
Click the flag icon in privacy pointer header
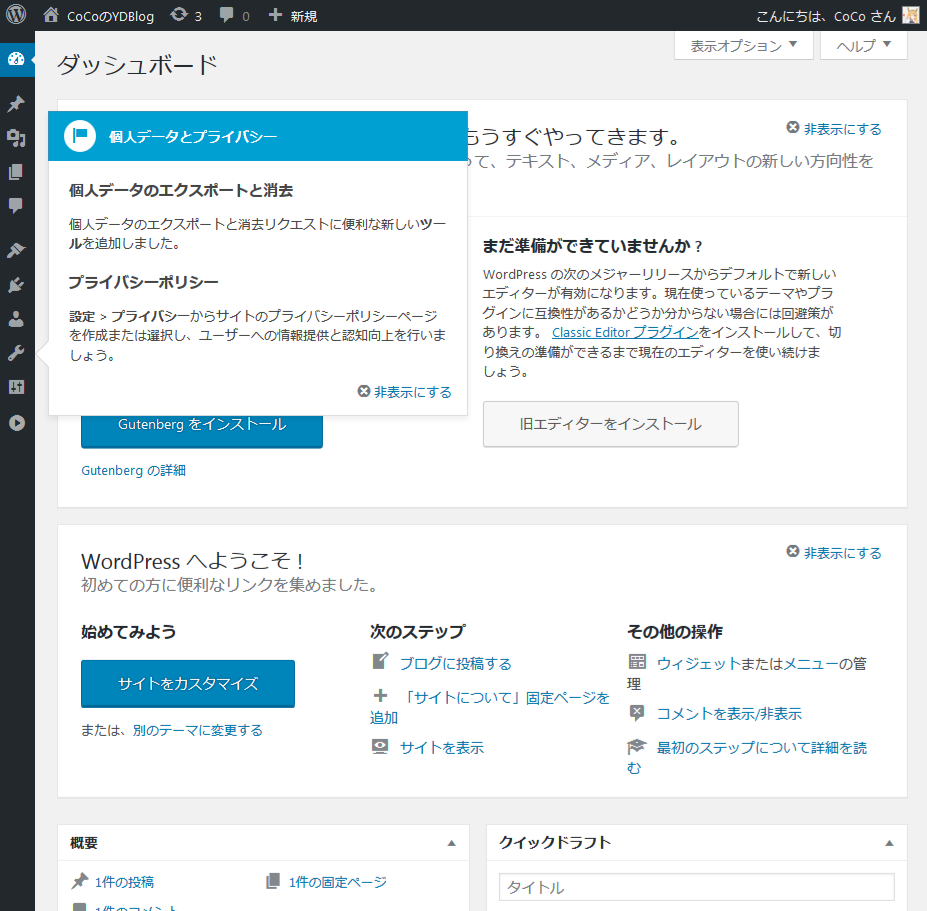[x=80, y=136]
